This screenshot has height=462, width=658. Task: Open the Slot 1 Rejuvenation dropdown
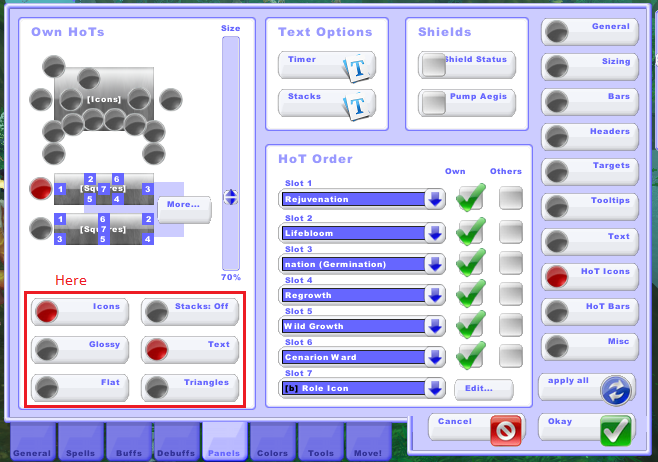pos(434,199)
